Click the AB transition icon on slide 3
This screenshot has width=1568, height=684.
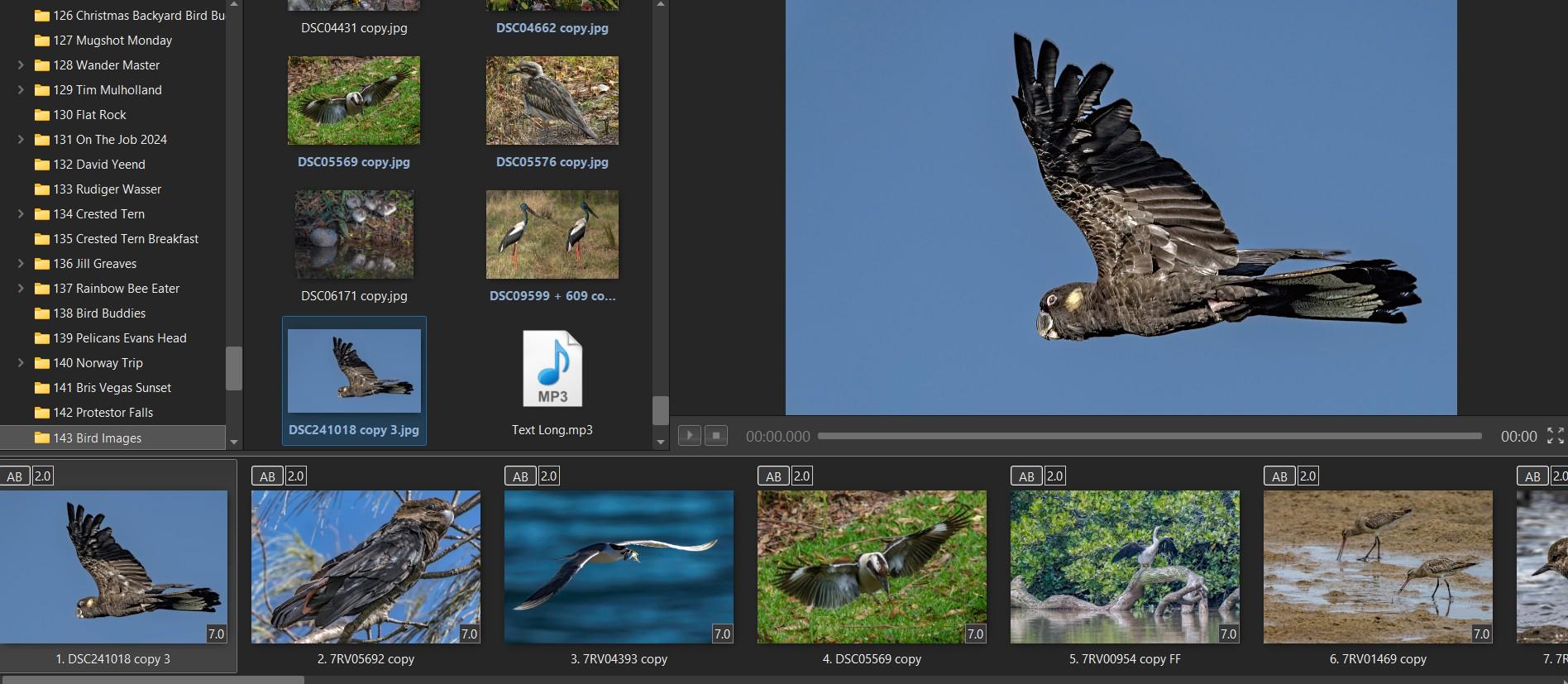point(520,476)
